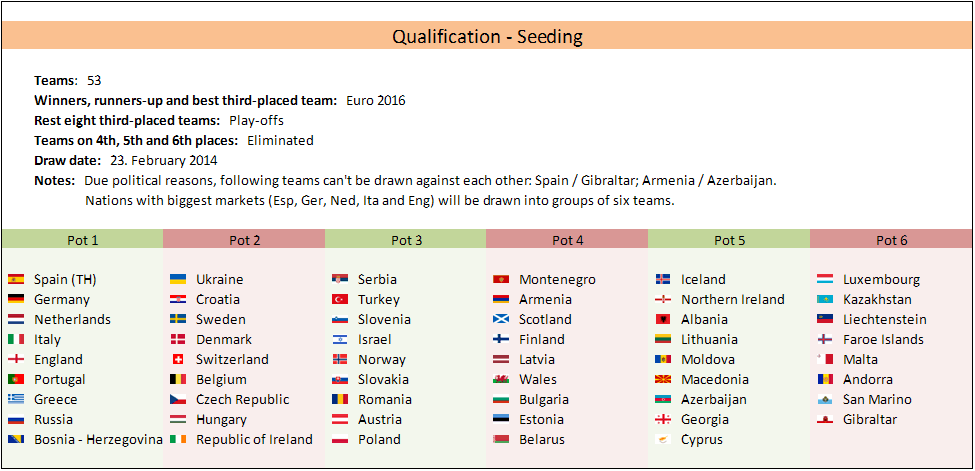Click the Spain flag icon
975x471 pixels.
pyautogui.click(x=15, y=280)
